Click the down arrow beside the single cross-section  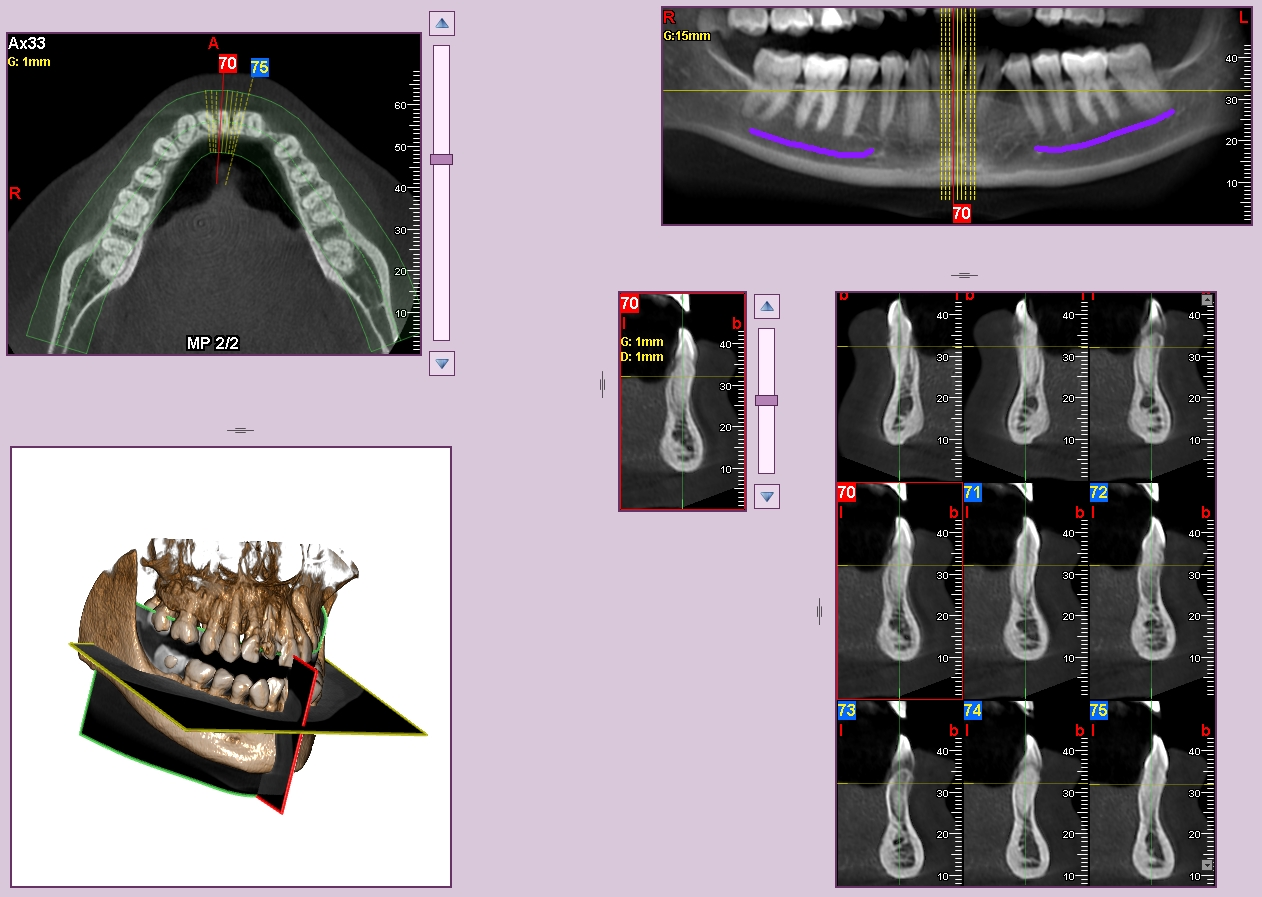click(x=766, y=496)
